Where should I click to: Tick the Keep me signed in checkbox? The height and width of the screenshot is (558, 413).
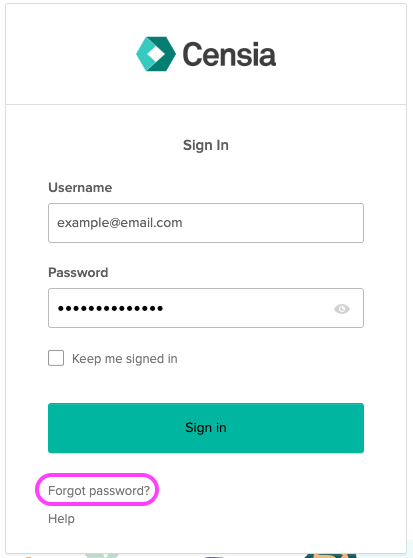coord(56,358)
